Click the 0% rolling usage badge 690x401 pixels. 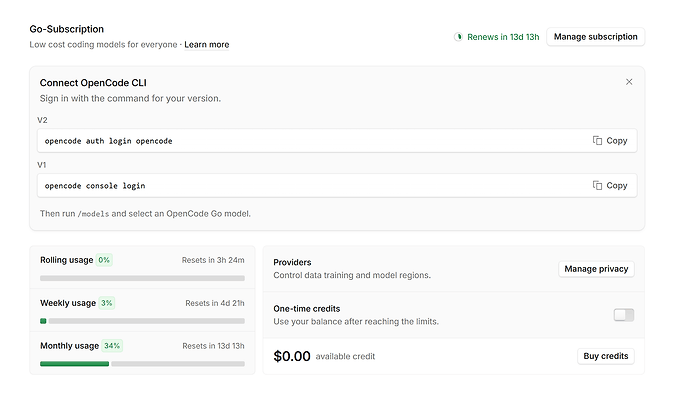pyautogui.click(x=104, y=260)
